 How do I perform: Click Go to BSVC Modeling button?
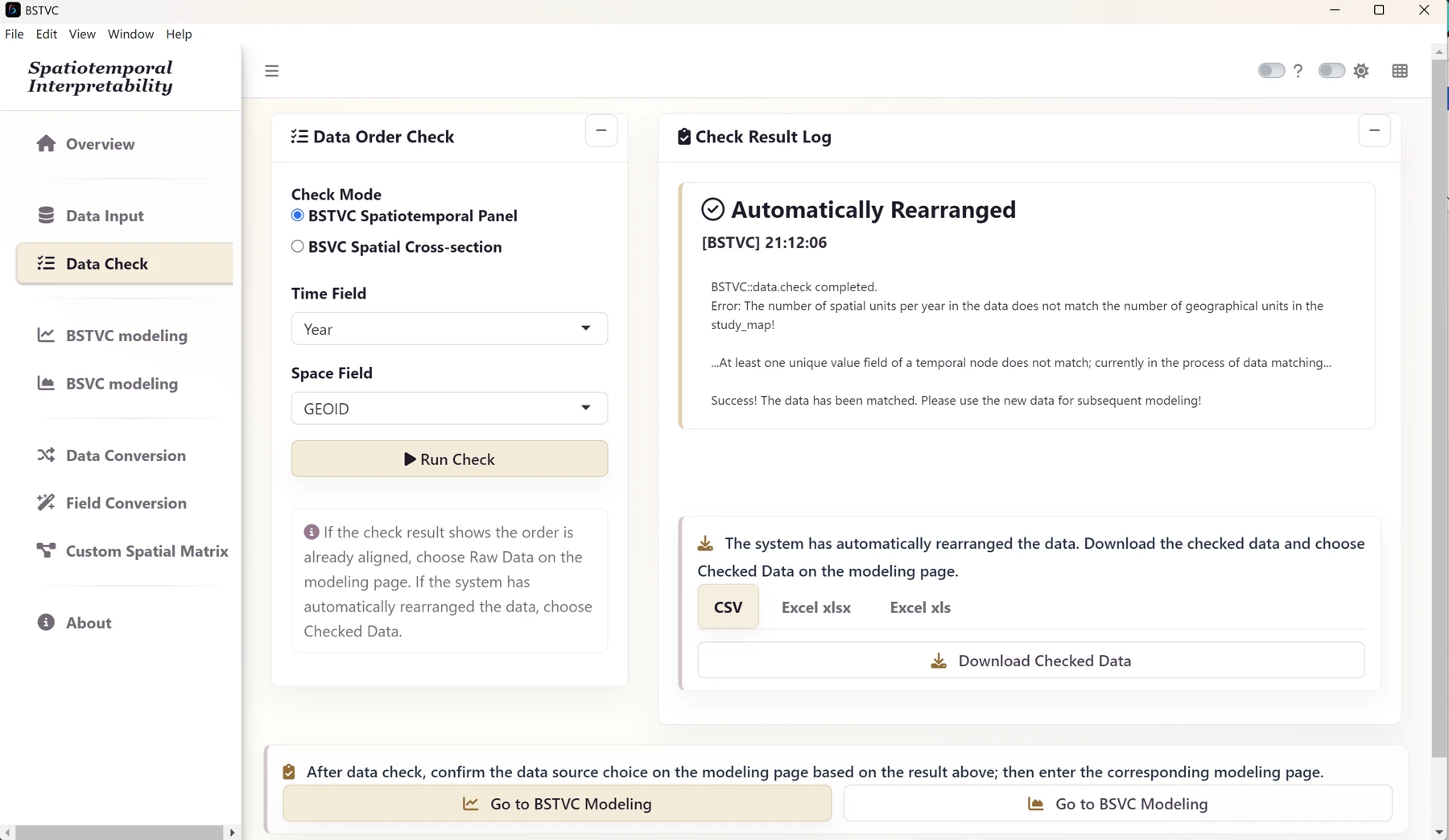(1117, 804)
